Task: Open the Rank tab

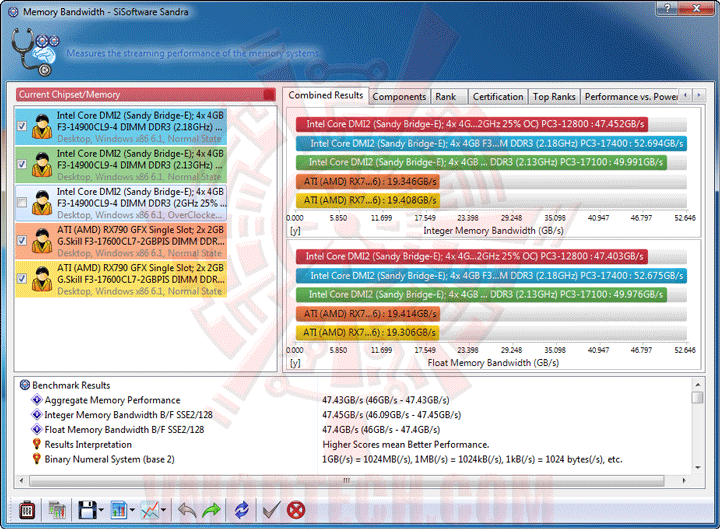Action: pyautogui.click(x=446, y=97)
